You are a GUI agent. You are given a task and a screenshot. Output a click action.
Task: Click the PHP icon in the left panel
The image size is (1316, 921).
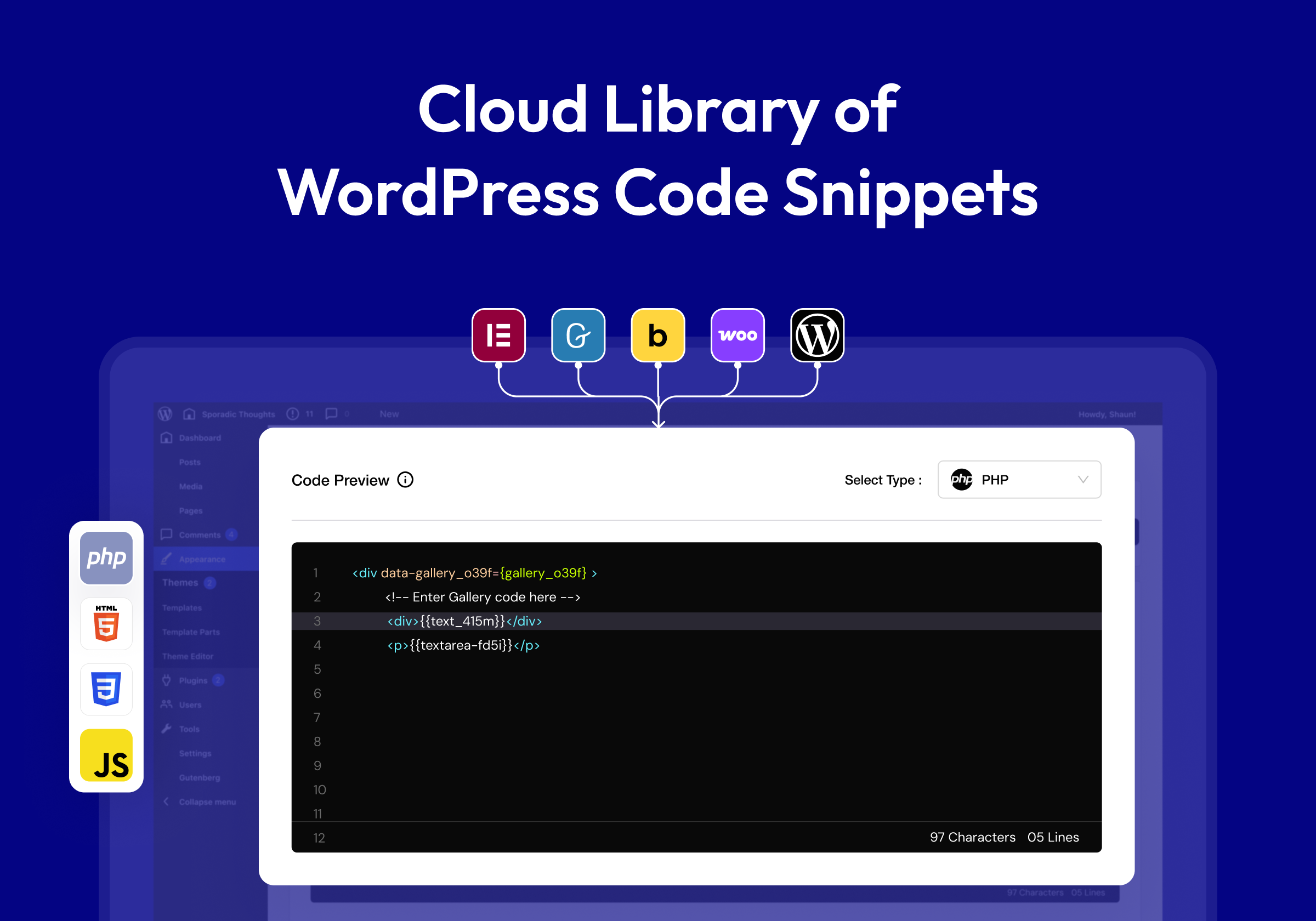[106, 558]
